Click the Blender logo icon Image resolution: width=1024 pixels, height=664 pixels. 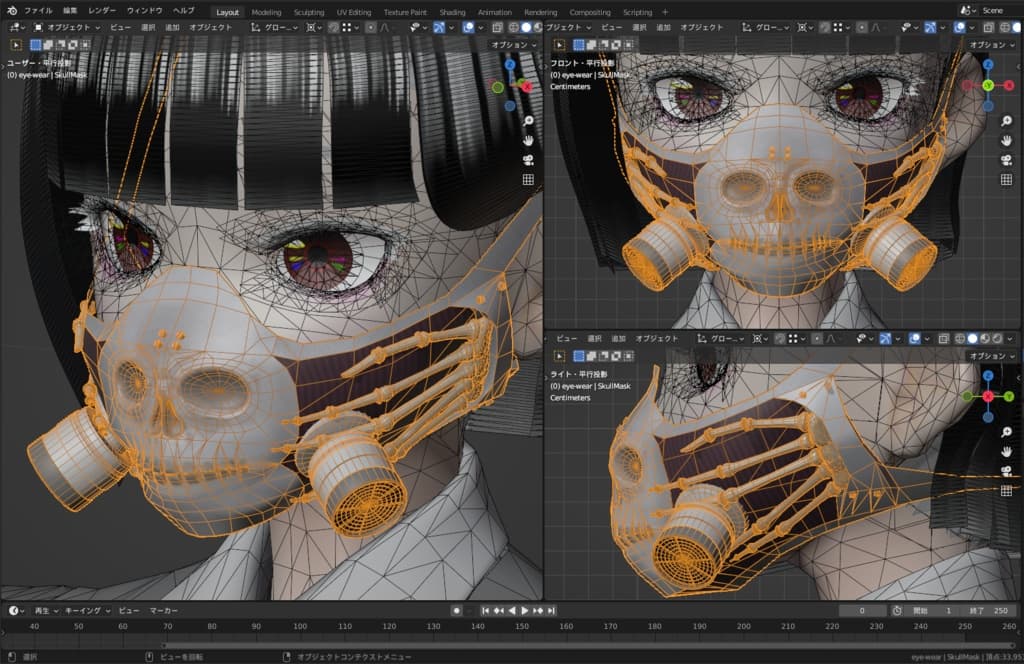[x=11, y=11]
